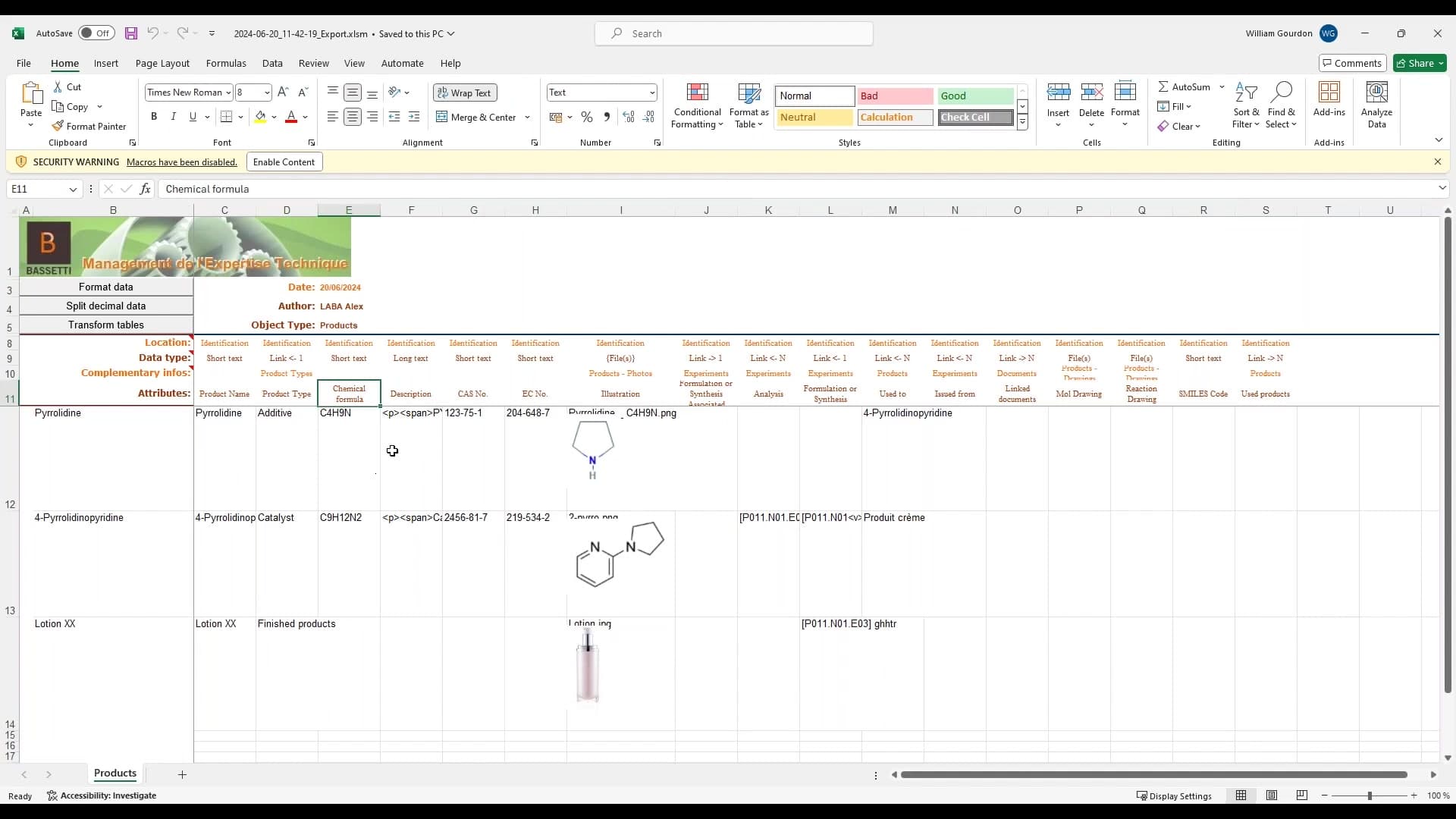Screen dimensions: 1456x819
Task: Click Enable Content button
Action: pyautogui.click(x=284, y=162)
